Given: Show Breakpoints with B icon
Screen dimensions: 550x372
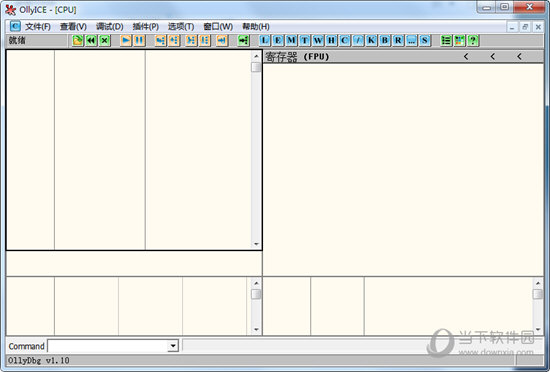Looking at the screenshot, I should (384, 41).
